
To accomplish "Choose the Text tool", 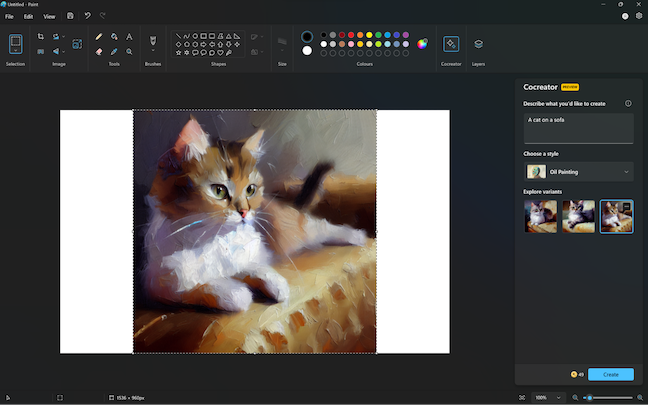I will [x=129, y=37].
